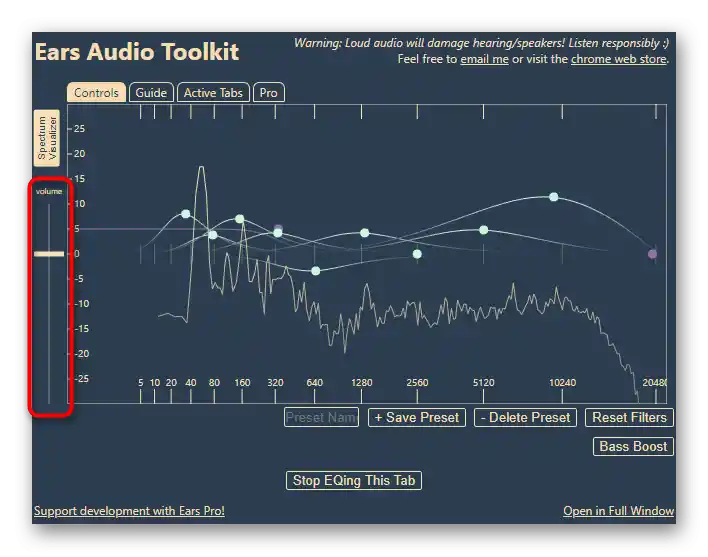
Task: Select the EQ filter dot near 10240 Hz
Action: [x=554, y=197]
